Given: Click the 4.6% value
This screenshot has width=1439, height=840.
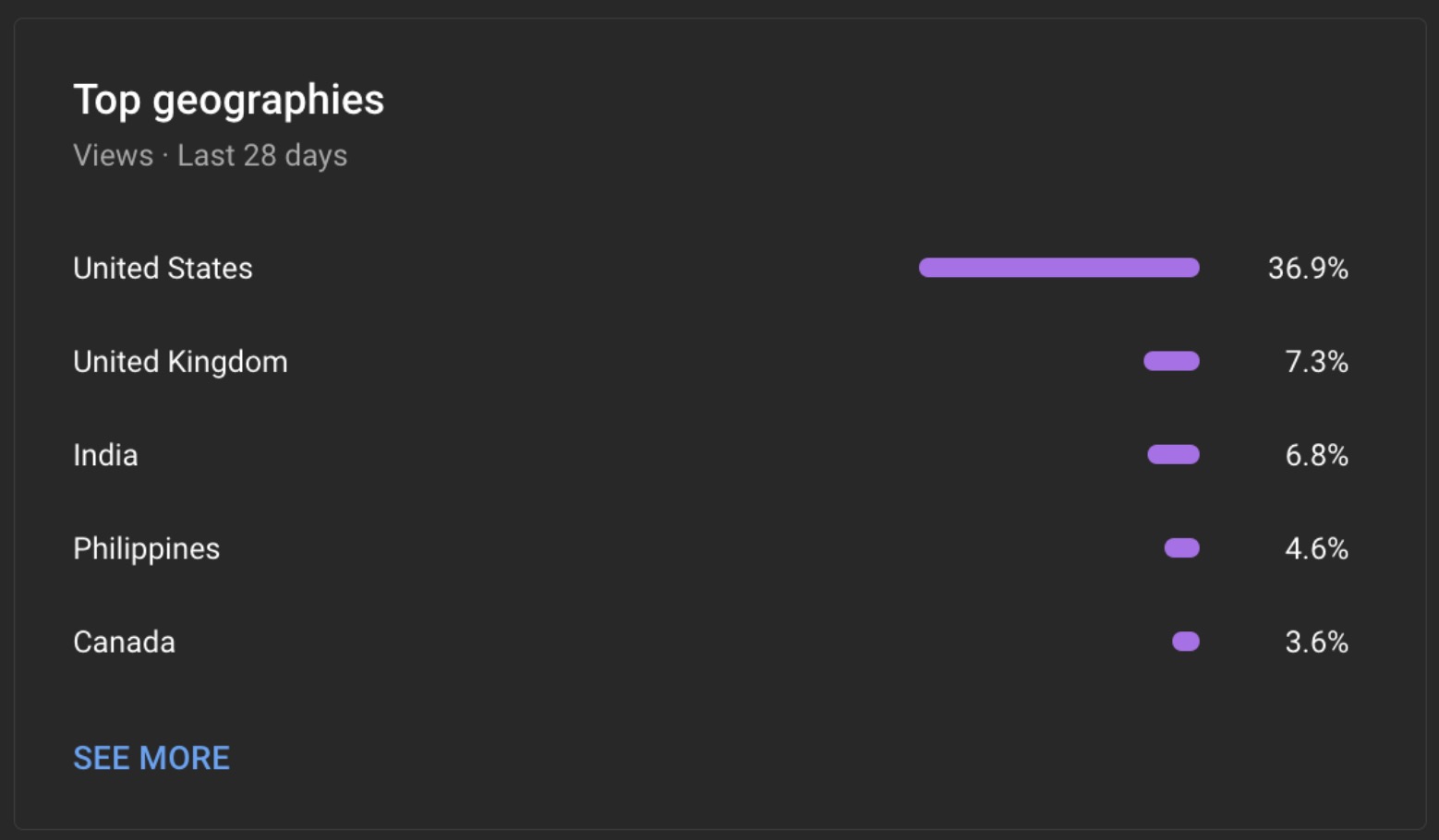Looking at the screenshot, I should [1316, 548].
